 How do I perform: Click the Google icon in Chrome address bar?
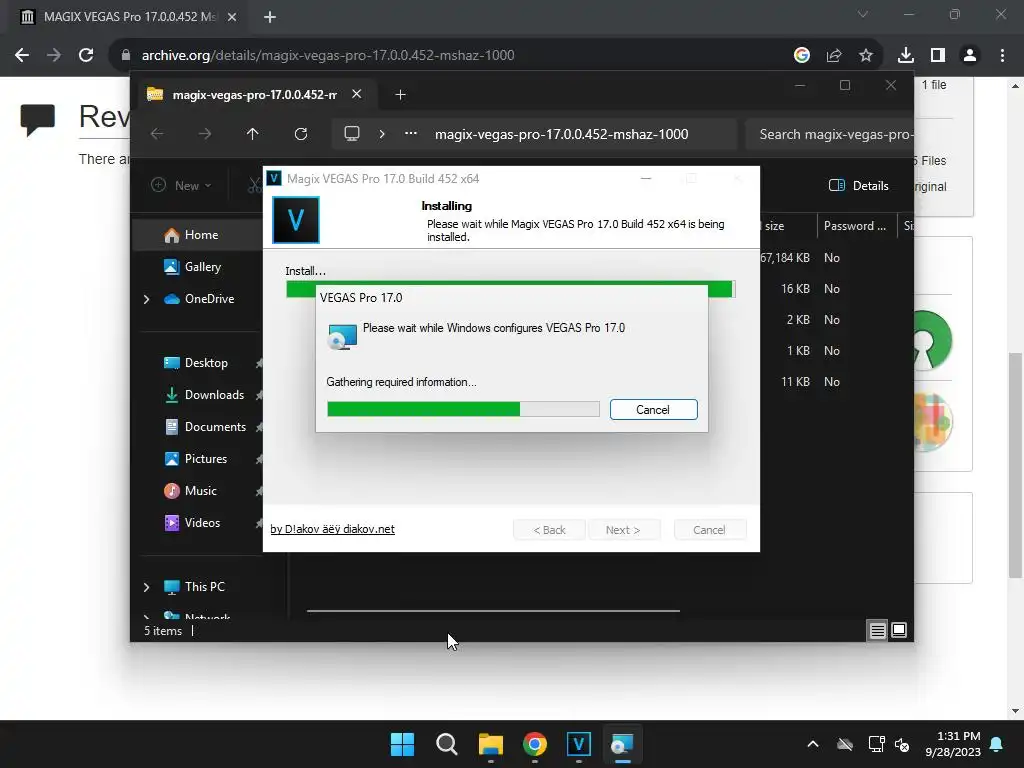click(802, 55)
